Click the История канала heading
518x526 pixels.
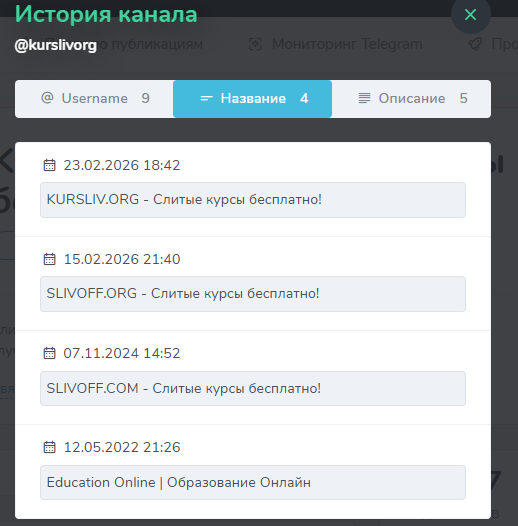tap(106, 14)
